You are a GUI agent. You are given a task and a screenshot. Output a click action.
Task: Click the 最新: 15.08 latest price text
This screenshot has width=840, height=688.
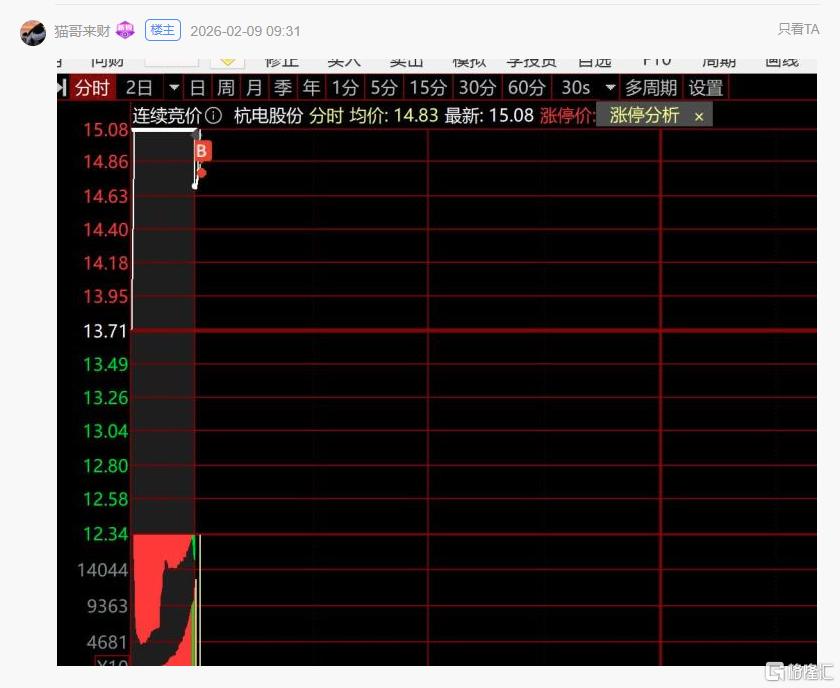point(489,116)
